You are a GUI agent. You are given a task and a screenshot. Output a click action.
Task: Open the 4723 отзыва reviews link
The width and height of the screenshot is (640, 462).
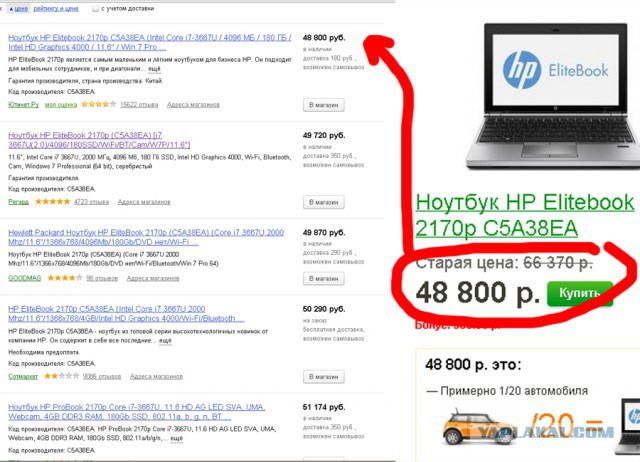[91, 202]
